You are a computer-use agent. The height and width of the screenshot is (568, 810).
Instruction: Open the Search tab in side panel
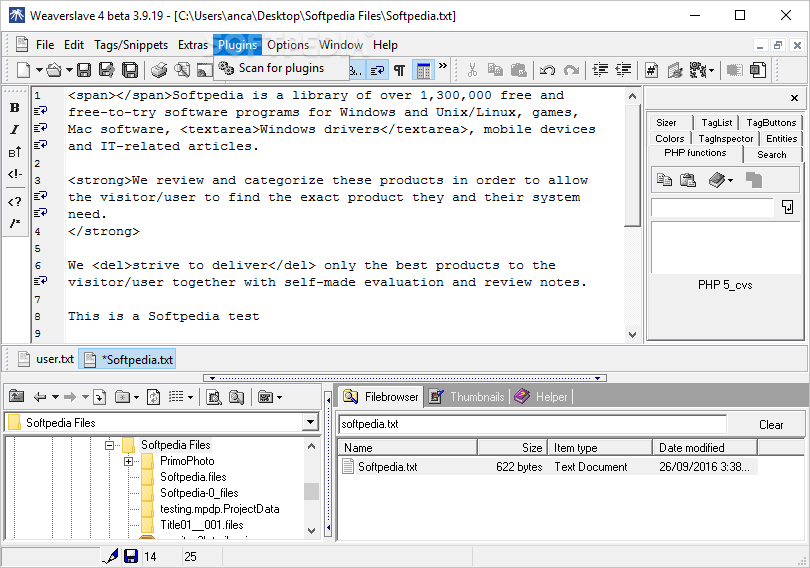[772, 154]
